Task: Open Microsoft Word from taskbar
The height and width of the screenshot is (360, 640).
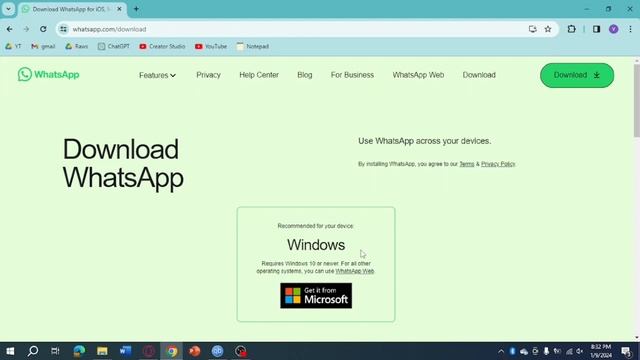Action: point(125,351)
